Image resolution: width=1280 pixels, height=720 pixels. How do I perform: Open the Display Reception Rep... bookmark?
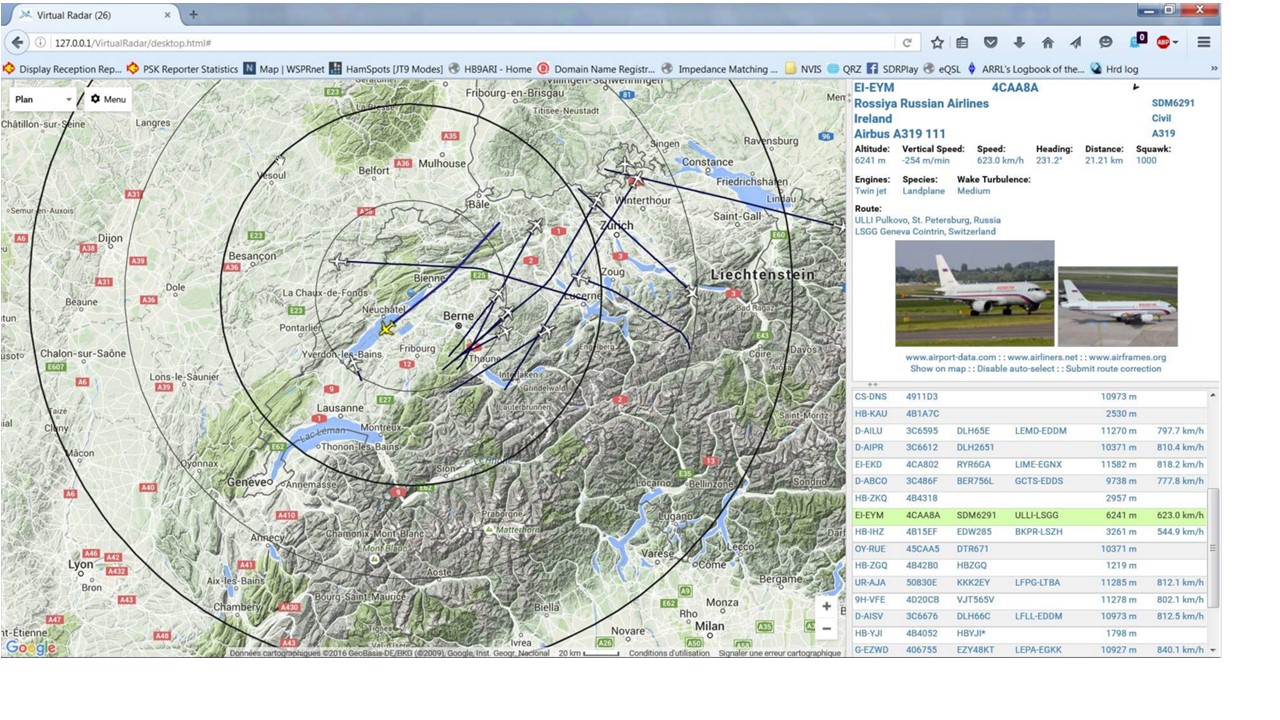(x=63, y=69)
